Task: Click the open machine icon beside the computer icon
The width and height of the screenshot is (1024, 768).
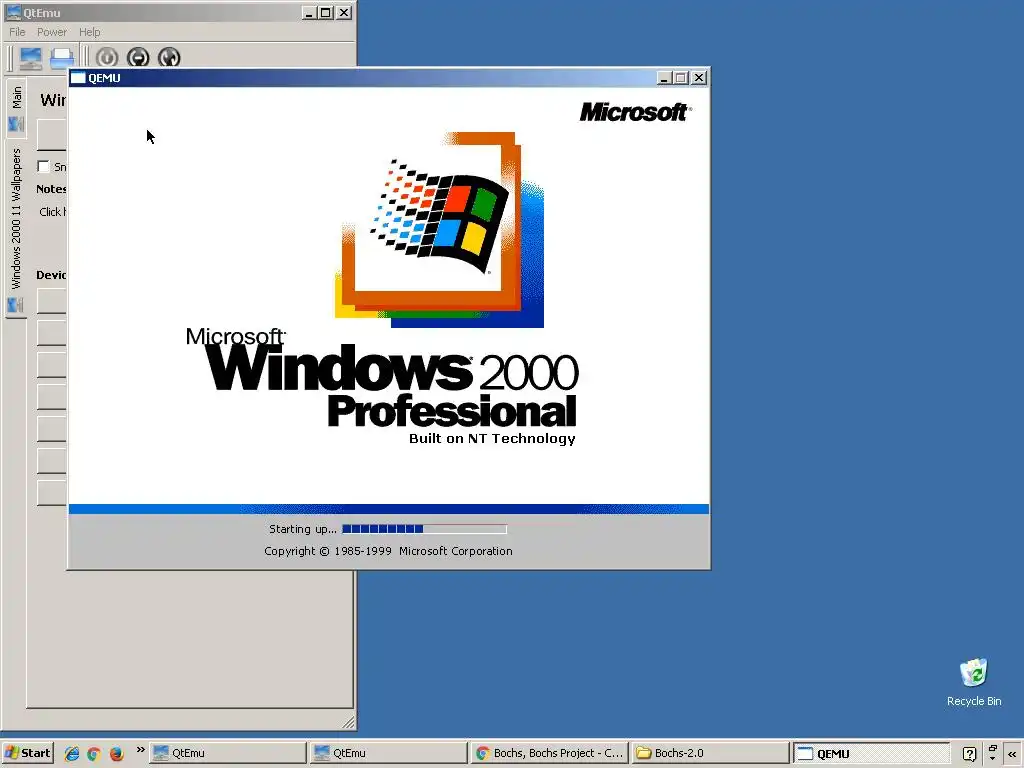Action: coord(62,58)
